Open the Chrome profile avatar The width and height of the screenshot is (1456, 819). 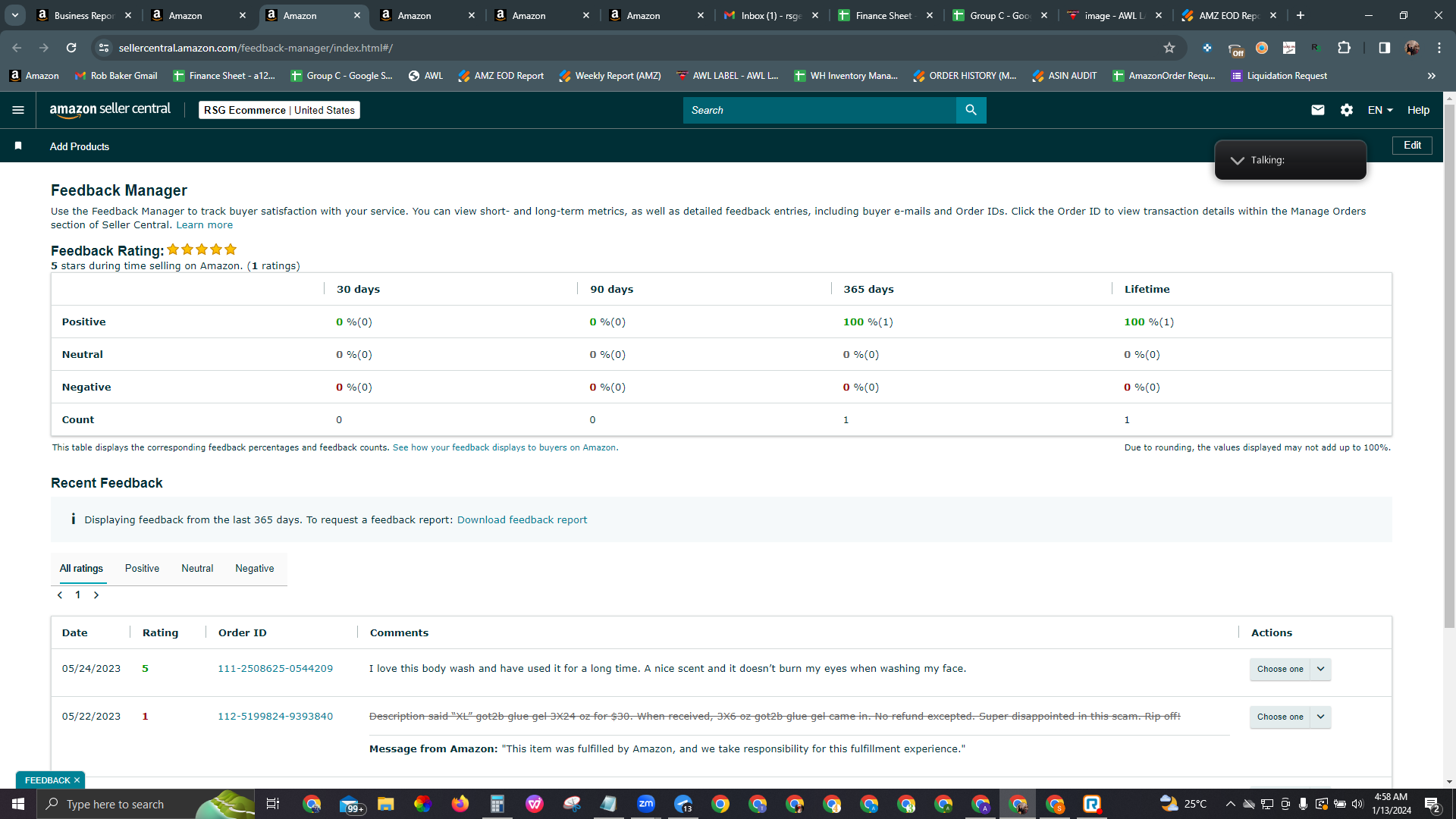click(1412, 48)
